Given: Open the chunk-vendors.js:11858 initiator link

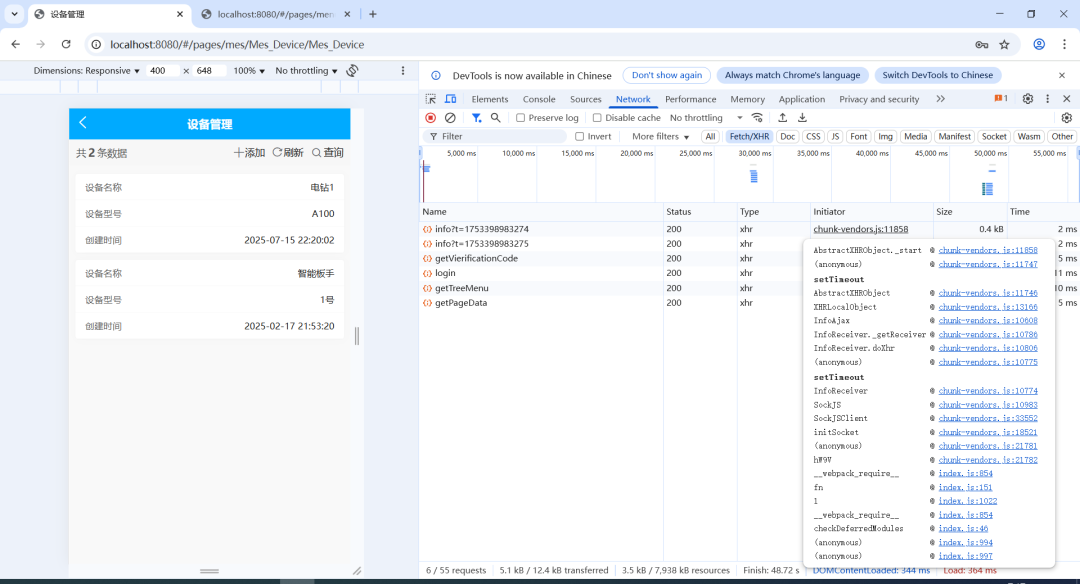Looking at the screenshot, I should [x=860, y=229].
